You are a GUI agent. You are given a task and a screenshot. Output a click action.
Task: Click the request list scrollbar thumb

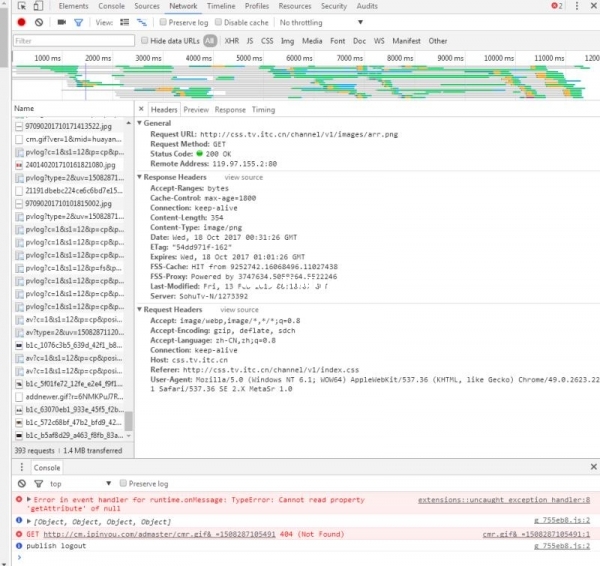(129, 421)
